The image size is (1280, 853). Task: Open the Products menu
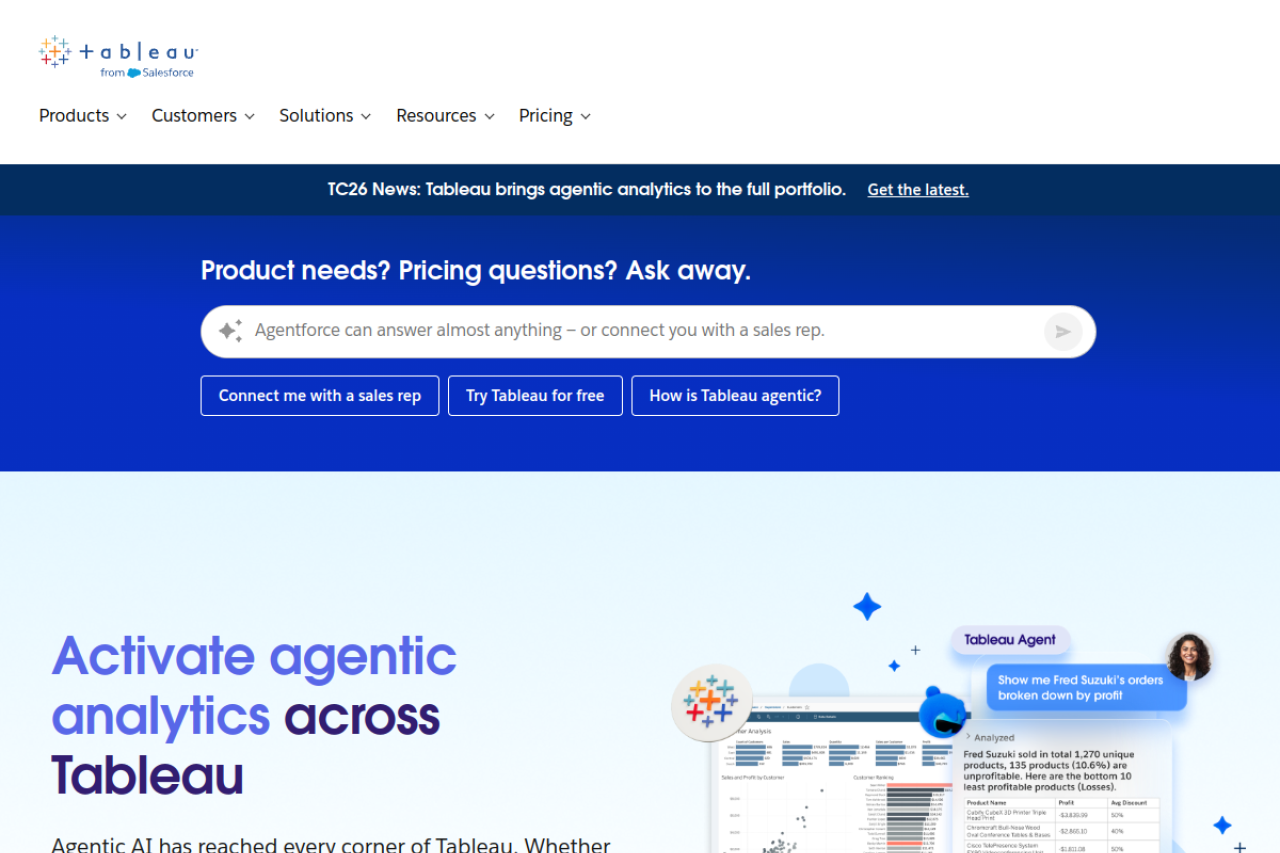click(x=83, y=116)
